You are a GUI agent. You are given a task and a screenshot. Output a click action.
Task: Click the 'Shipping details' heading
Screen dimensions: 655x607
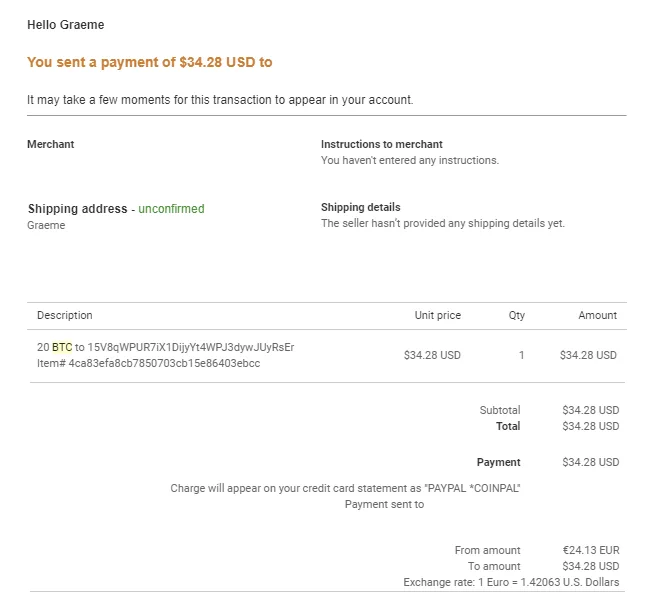point(361,207)
